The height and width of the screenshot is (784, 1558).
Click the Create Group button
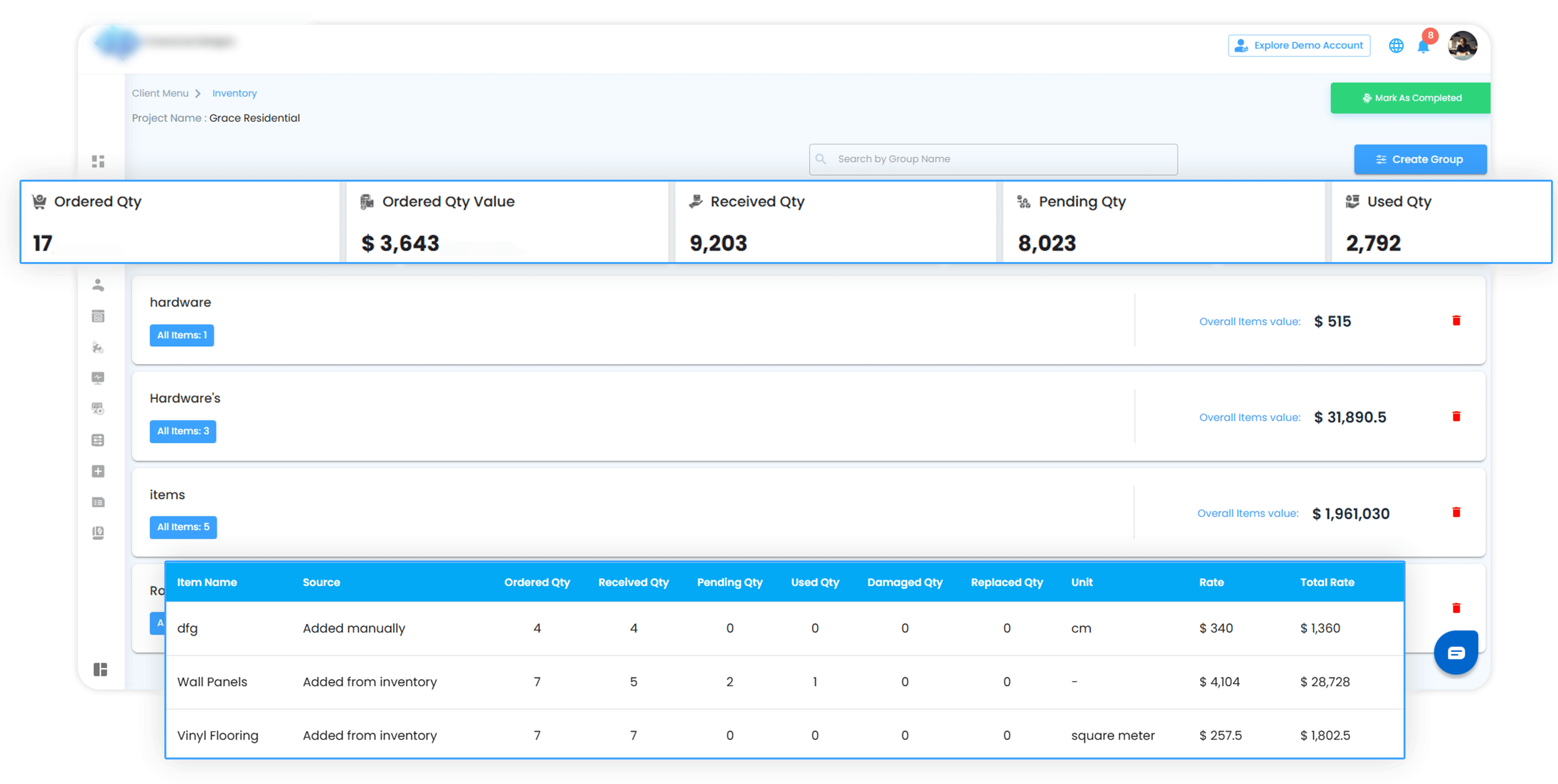(1420, 160)
